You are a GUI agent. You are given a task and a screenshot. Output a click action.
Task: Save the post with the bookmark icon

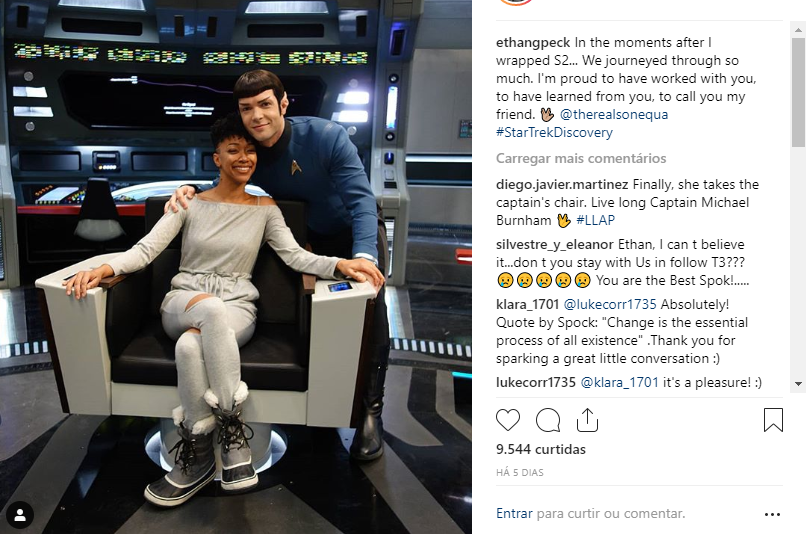pos(773,420)
